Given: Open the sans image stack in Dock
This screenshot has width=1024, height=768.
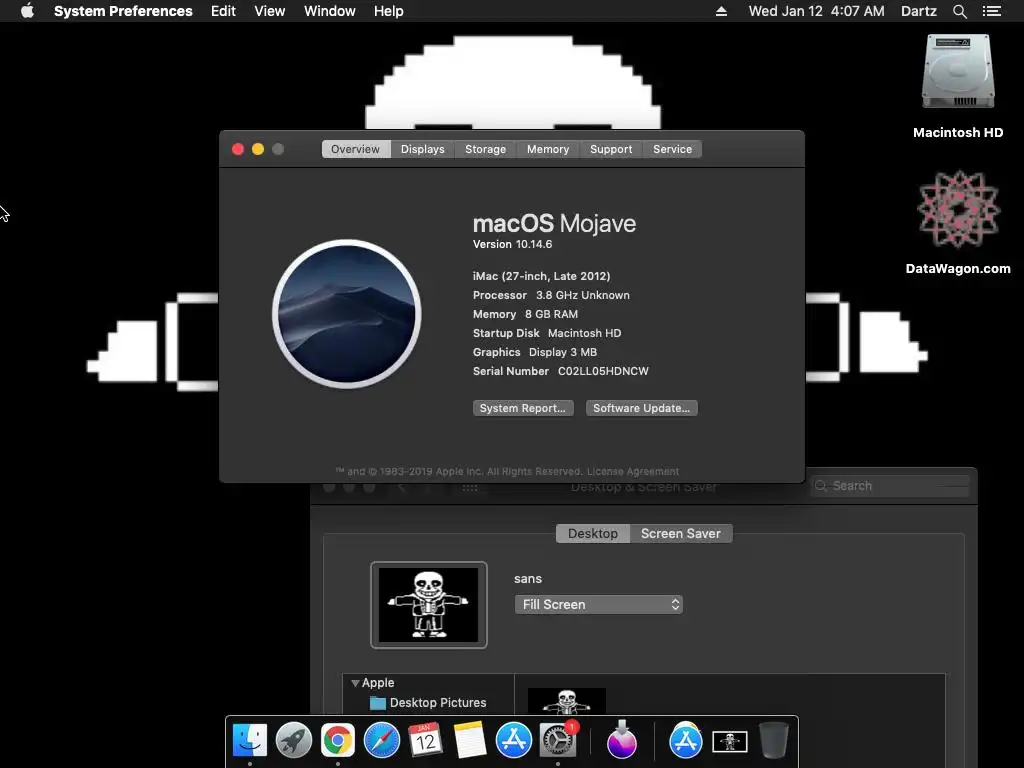Looking at the screenshot, I should (x=729, y=742).
